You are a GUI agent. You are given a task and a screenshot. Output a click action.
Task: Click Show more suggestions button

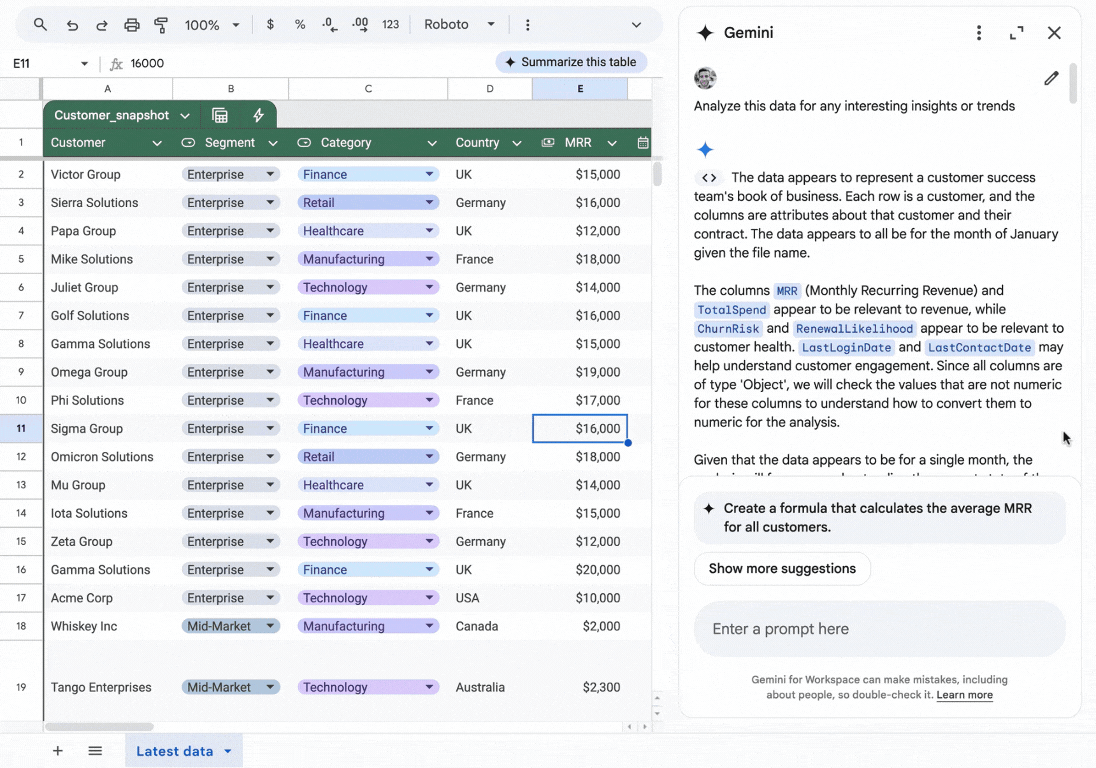782,569
